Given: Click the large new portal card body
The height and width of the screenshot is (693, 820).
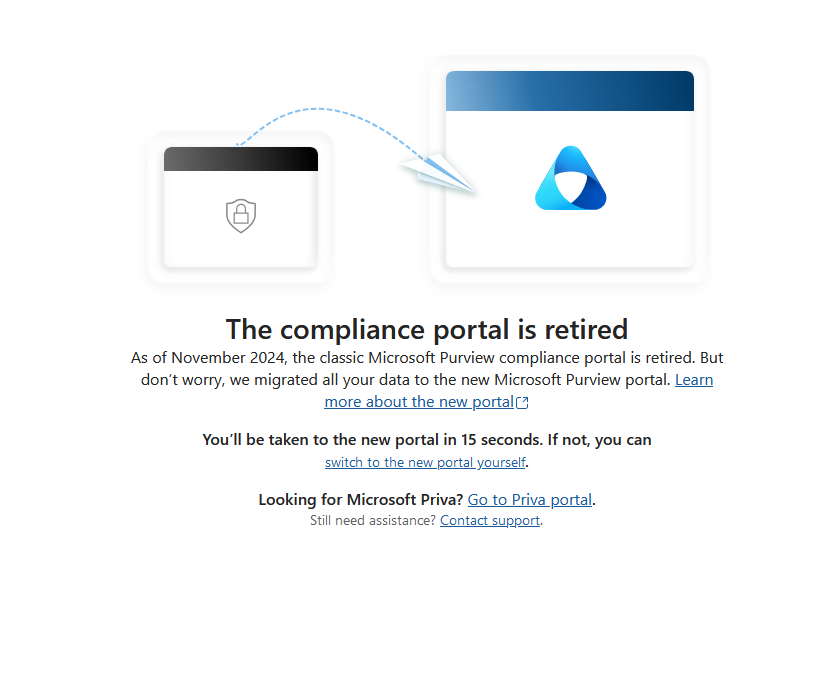Looking at the screenshot, I should coord(570,189).
